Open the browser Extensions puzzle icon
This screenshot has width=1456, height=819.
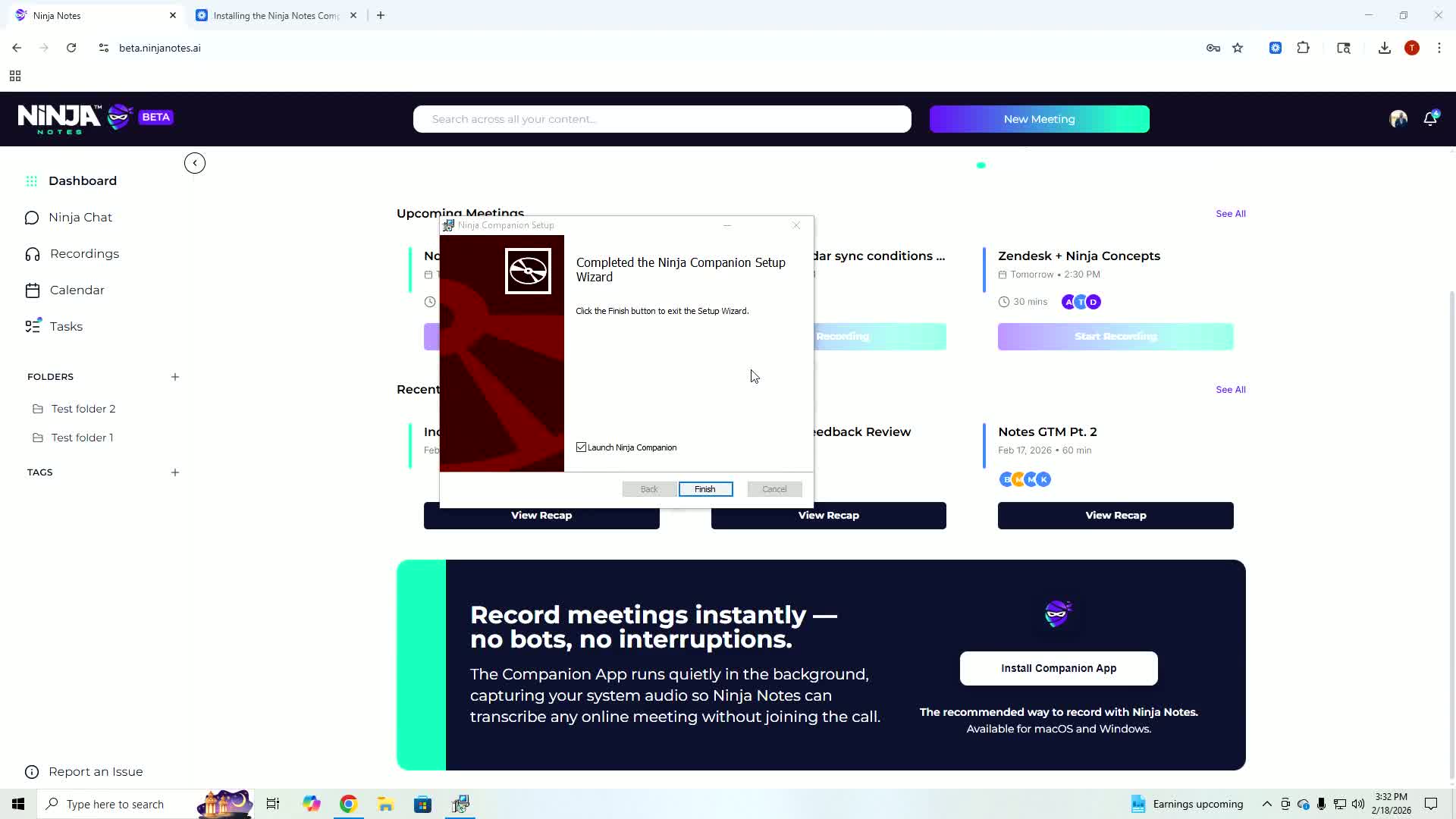tap(1303, 48)
